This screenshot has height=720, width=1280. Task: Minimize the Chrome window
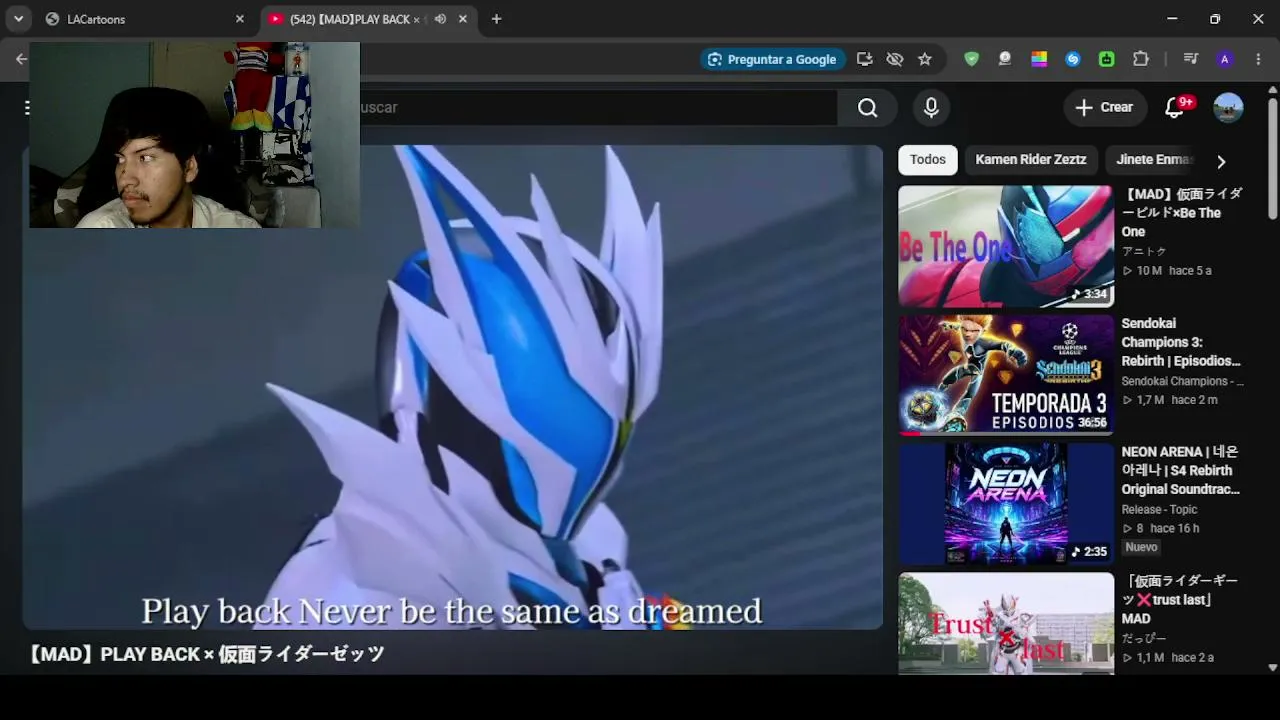(x=1172, y=19)
